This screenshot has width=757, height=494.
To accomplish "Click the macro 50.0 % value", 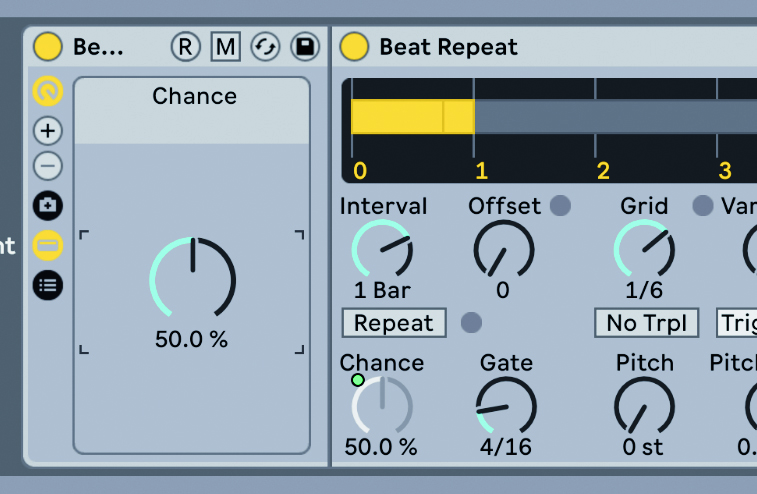I will click(x=191, y=339).
